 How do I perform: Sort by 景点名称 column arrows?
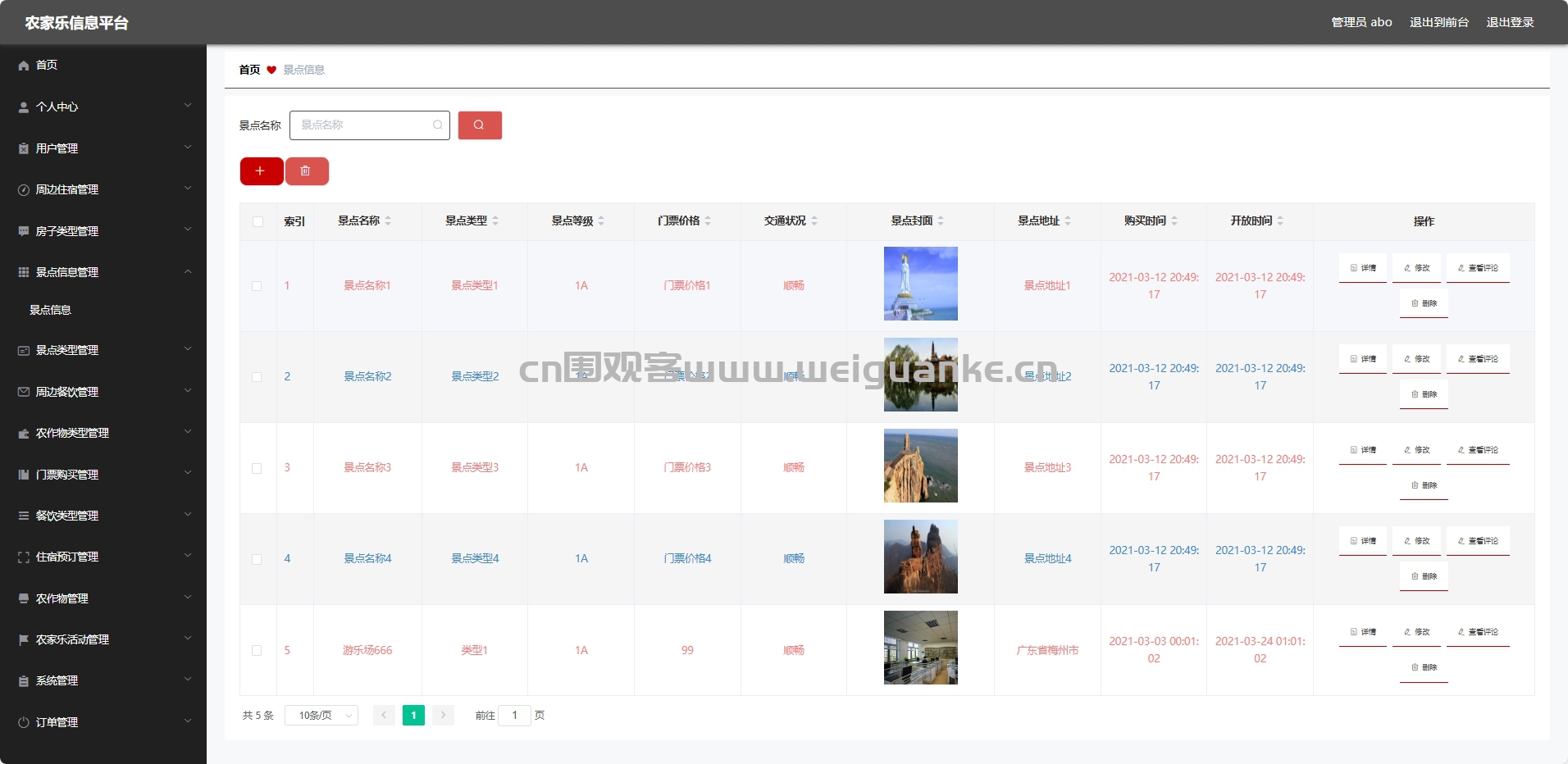point(388,221)
